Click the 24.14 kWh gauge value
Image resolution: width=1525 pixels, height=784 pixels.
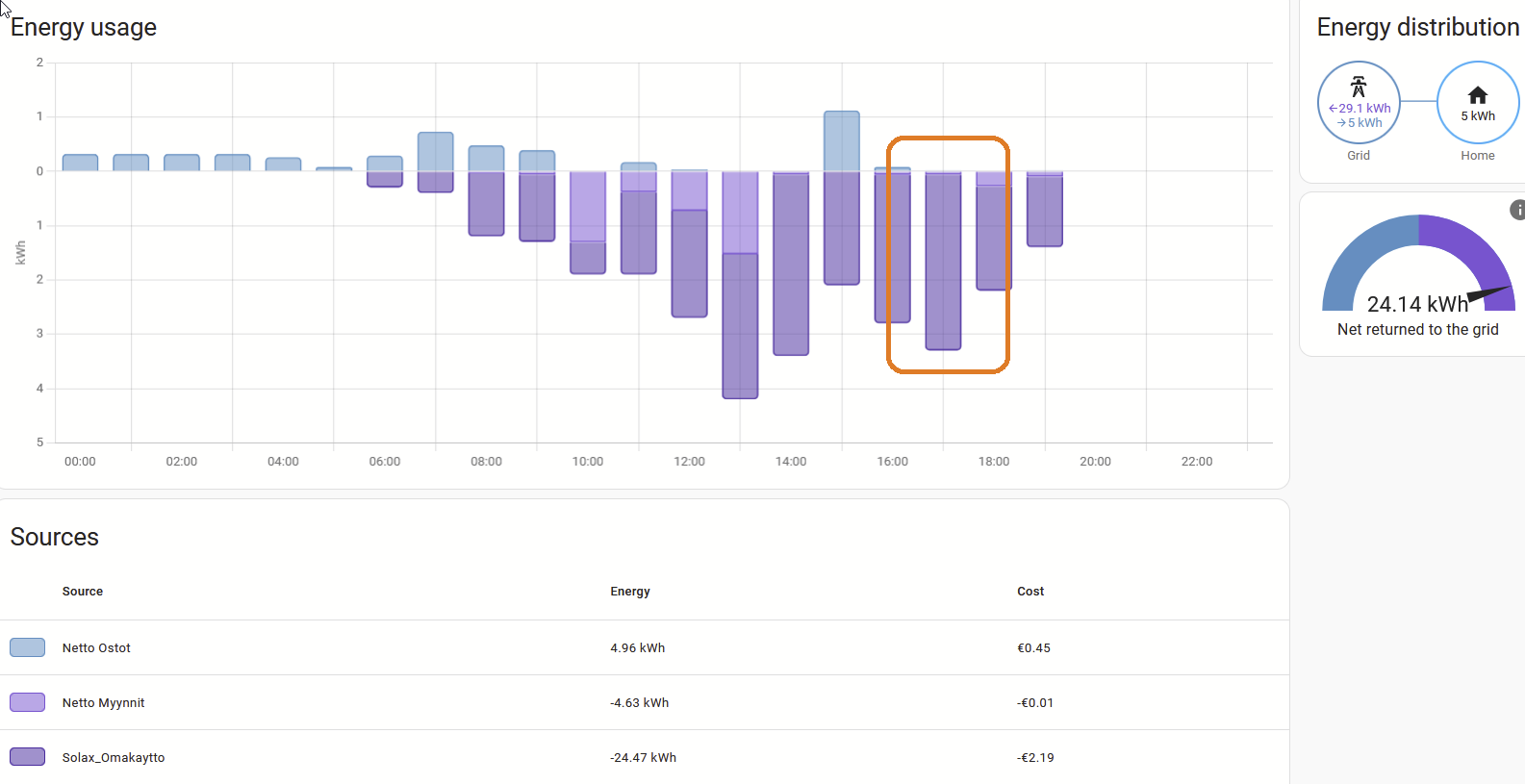[1416, 305]
